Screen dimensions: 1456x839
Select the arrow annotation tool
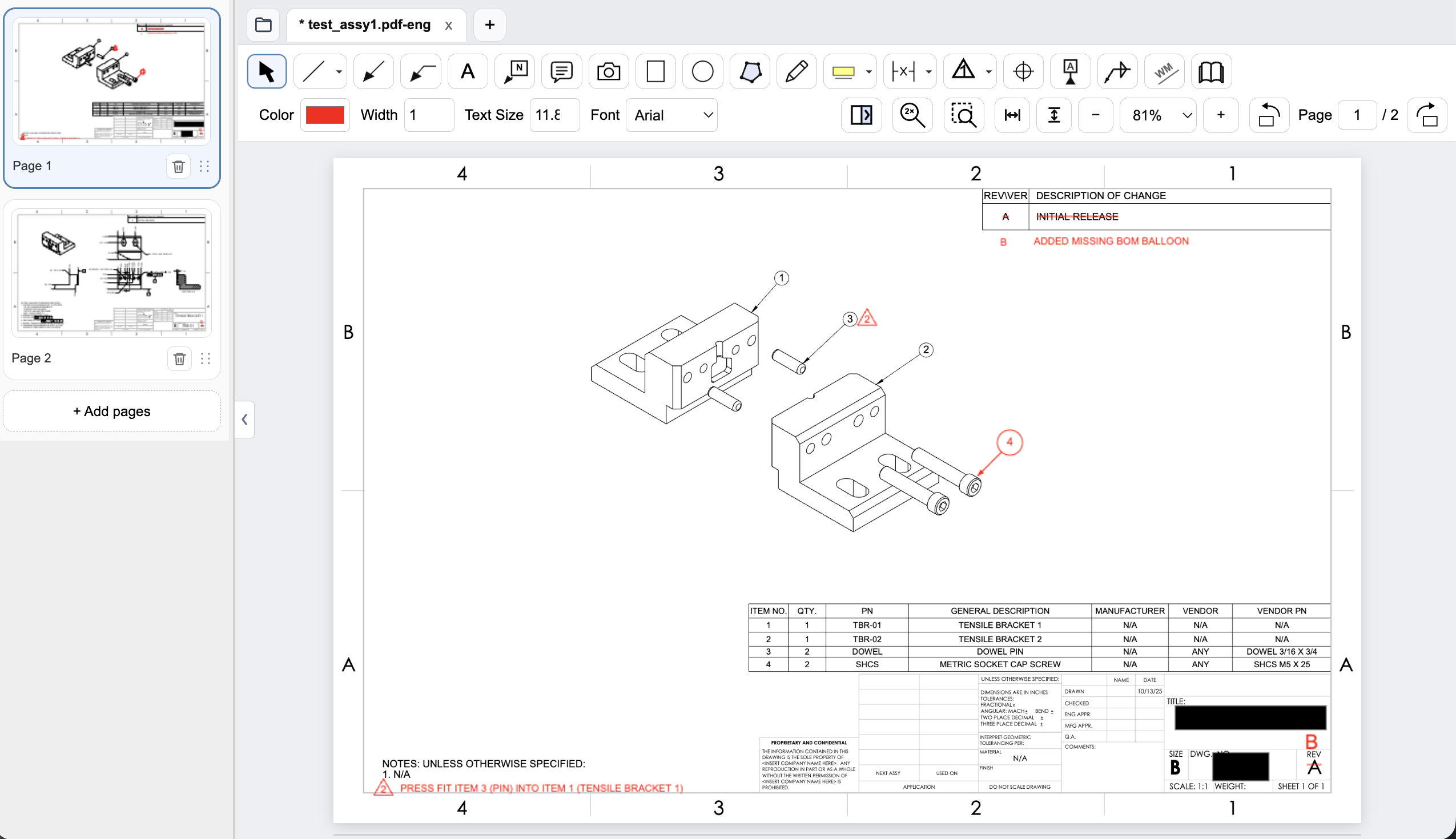(373, 71)
